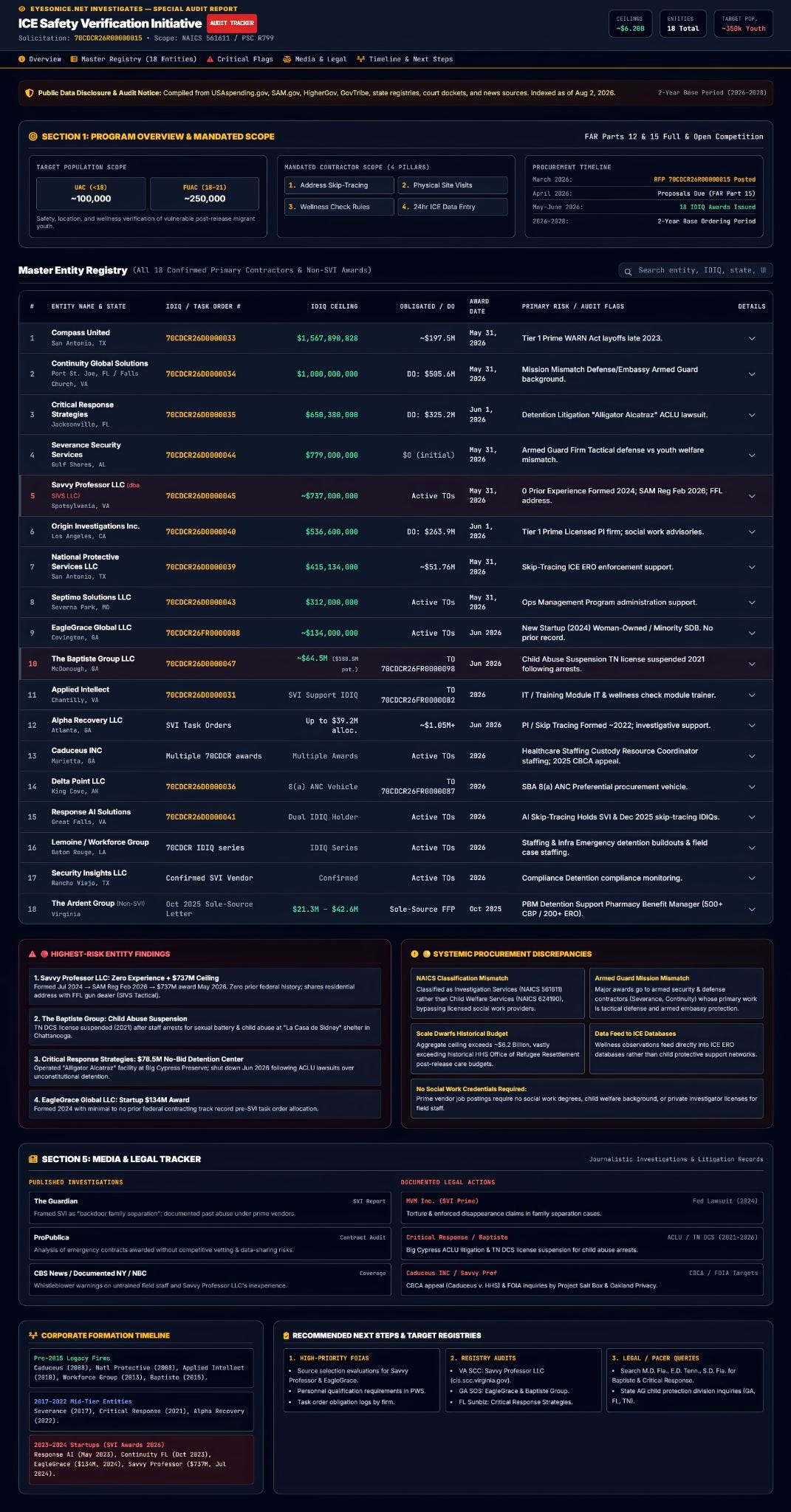Expand details for Savvy Professor LLC row

(752, 495)
